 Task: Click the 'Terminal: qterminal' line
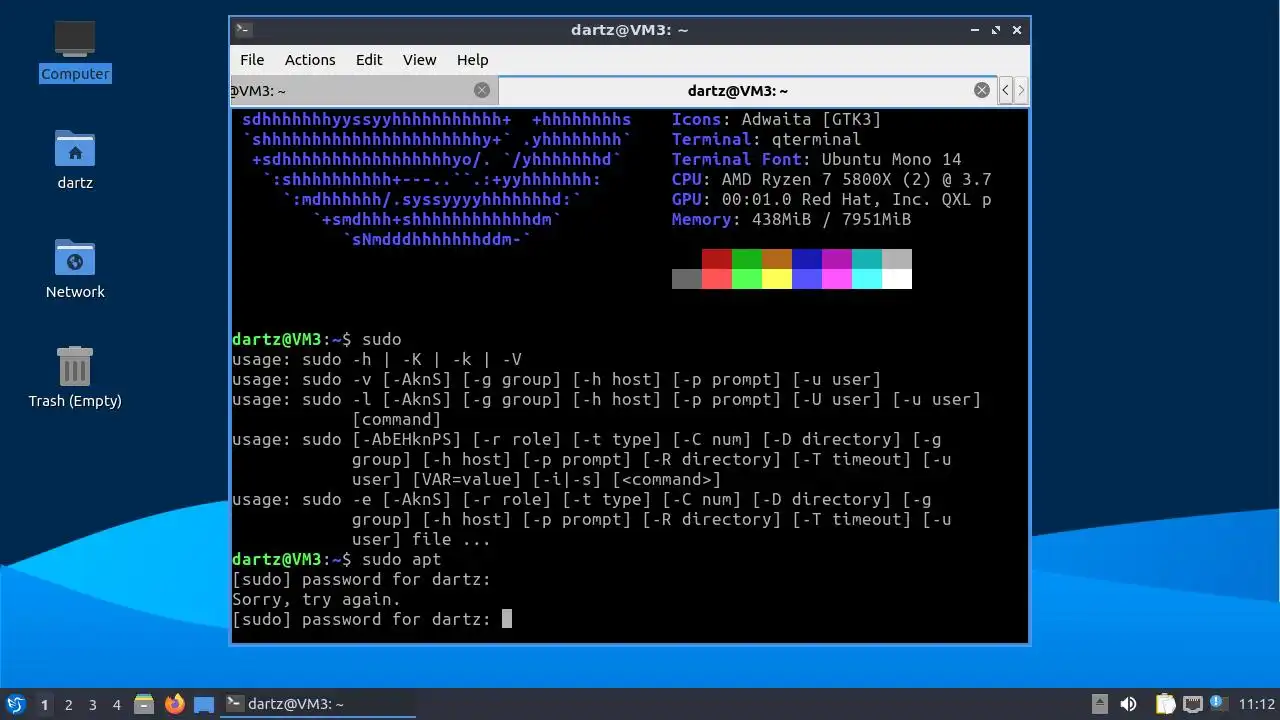(x=767, y=139)
